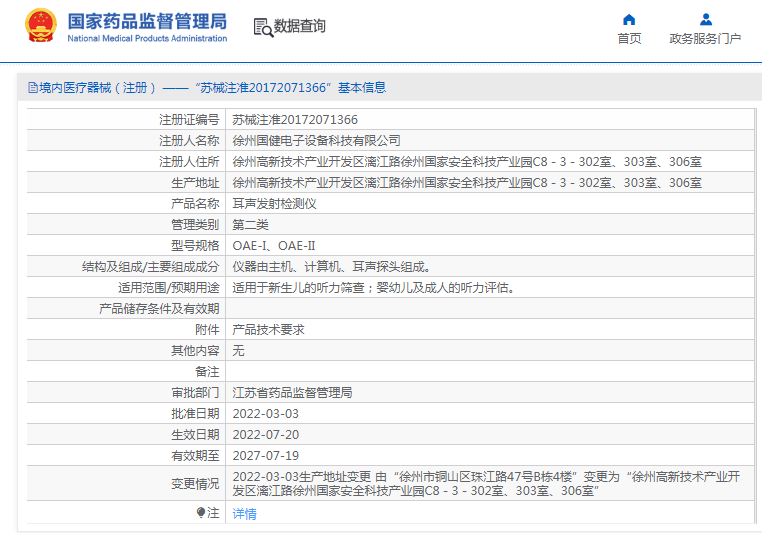Viewport: 762px width, 533px height.
Task: Click the 有效期至 label
Action: pos(195,455)
